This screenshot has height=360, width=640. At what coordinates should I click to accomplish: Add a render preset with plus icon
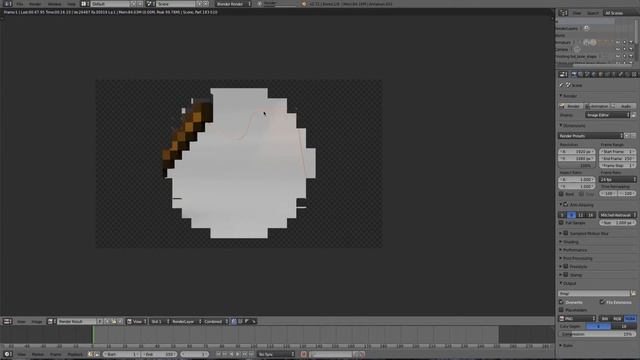pyautogui.click(x=627, y=136)
